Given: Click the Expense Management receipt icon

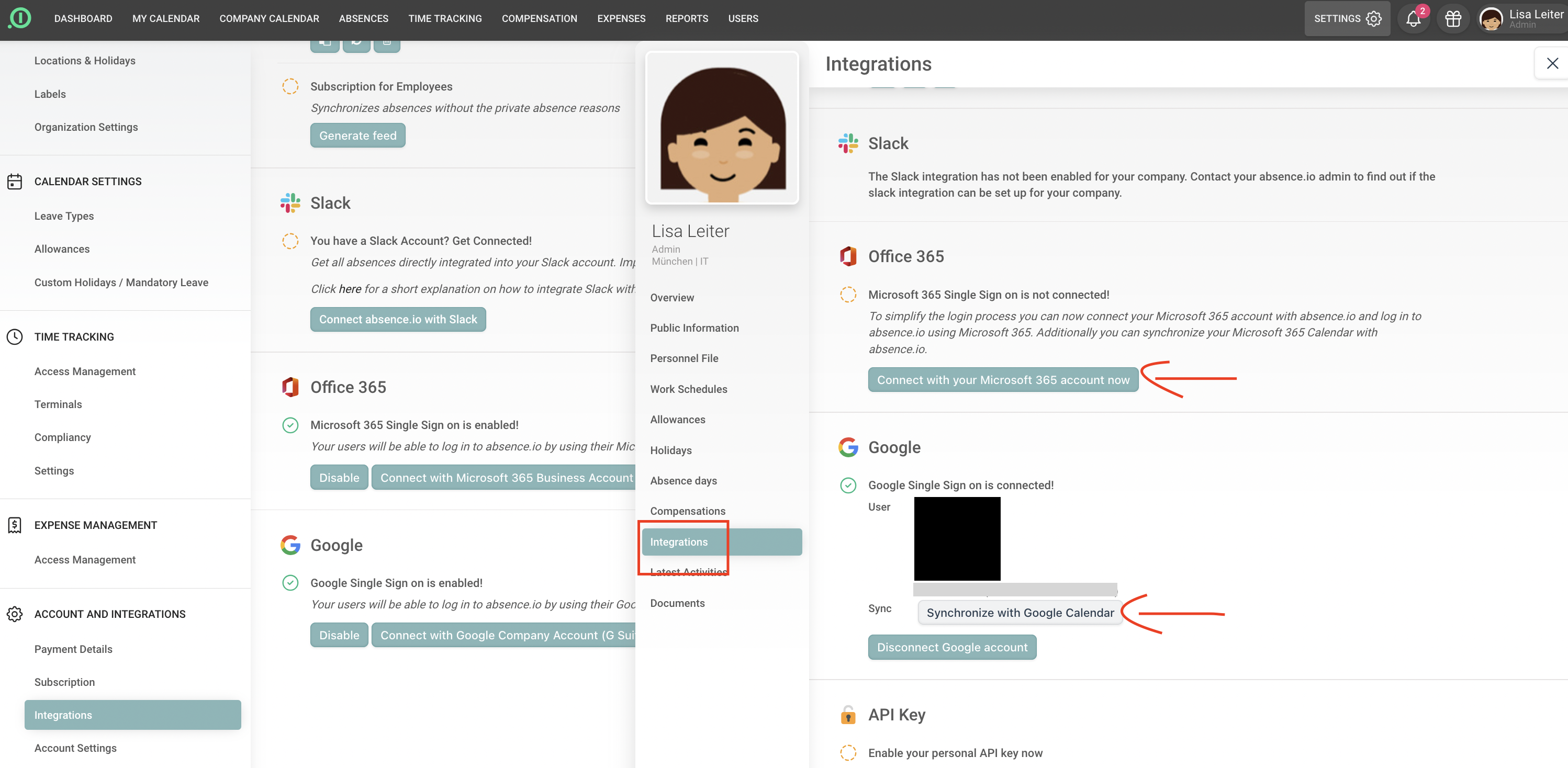Looking at the screenshot, I should tap(15, 525).
